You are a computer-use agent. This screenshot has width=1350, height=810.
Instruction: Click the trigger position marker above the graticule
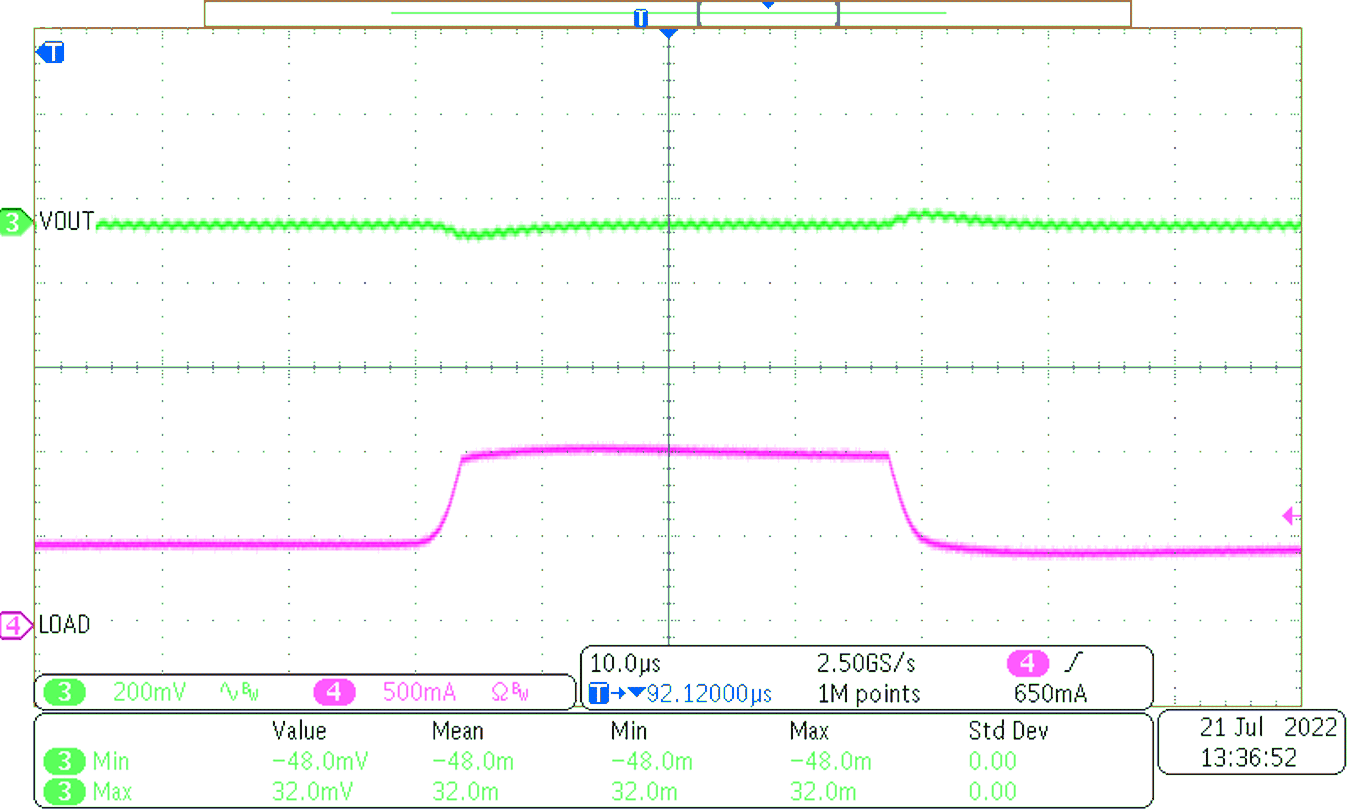667,30
